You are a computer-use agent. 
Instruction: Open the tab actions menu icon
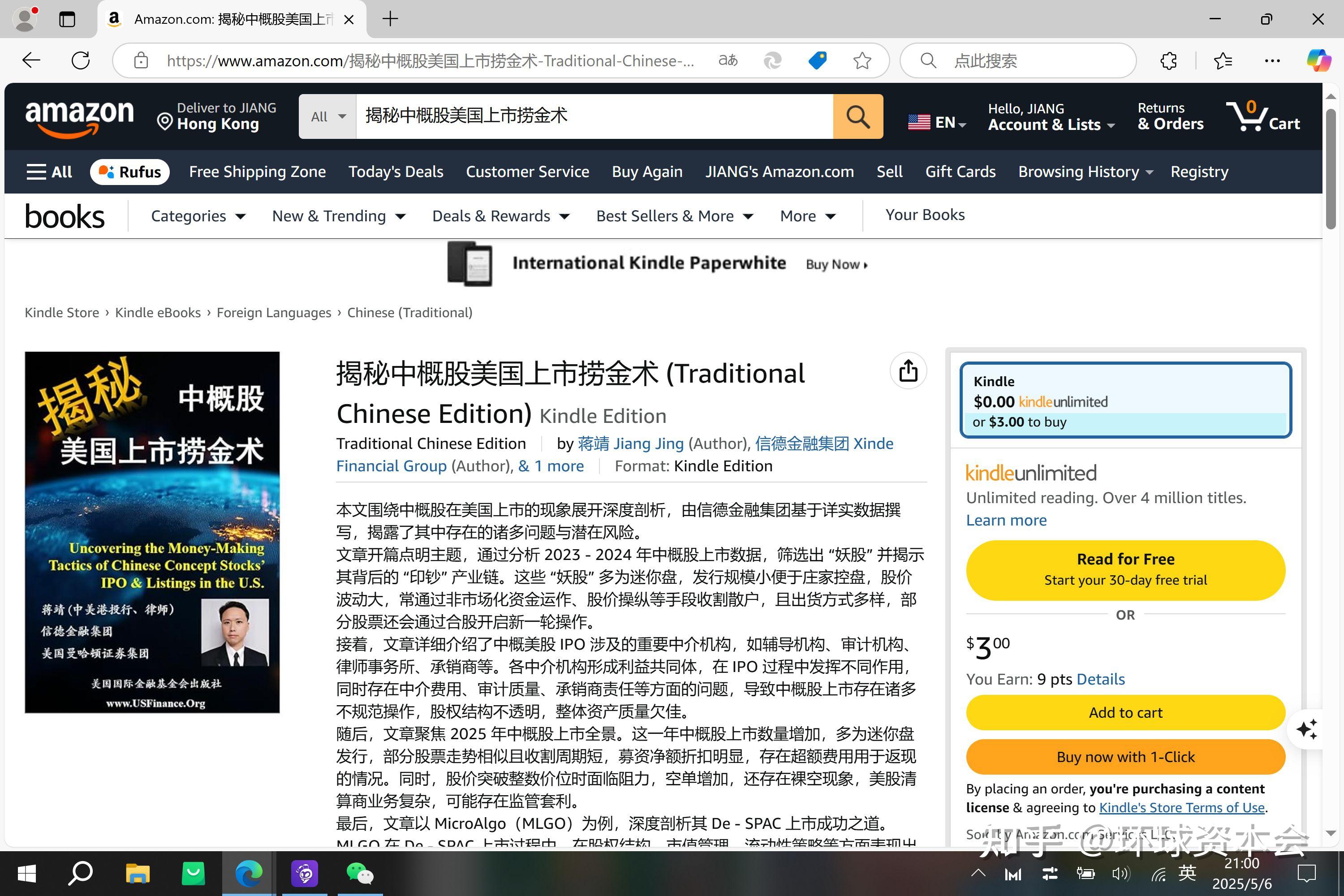67,19
